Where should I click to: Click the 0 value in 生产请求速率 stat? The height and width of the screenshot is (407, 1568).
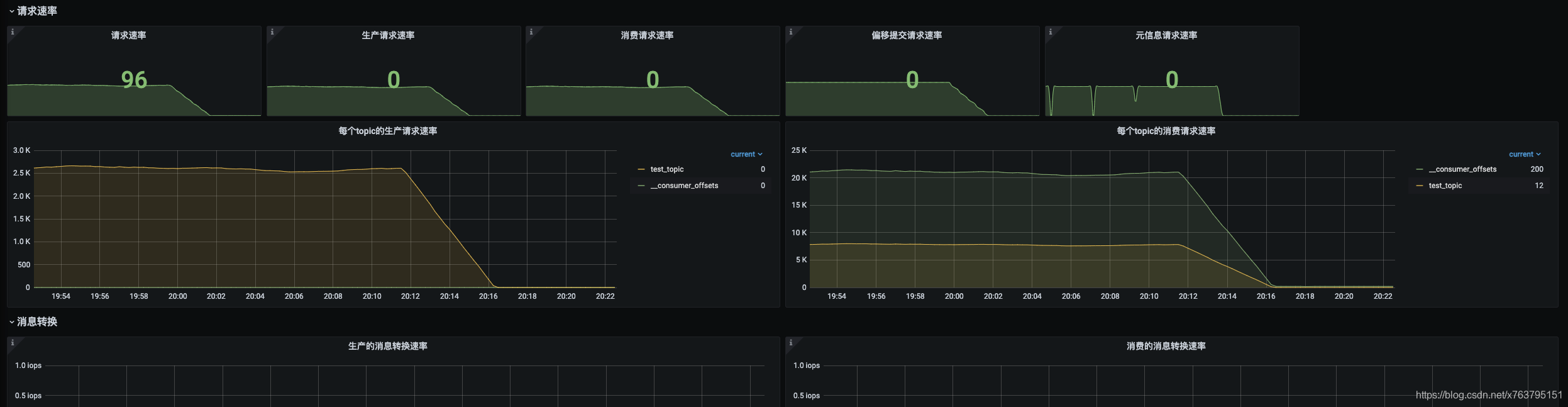pyautogui.click(x=394, y=80)
